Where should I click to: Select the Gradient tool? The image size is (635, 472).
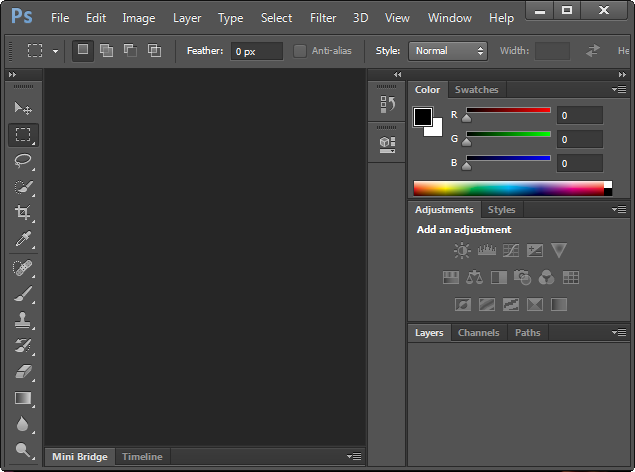pyautogui.click(x=23, y=398)
